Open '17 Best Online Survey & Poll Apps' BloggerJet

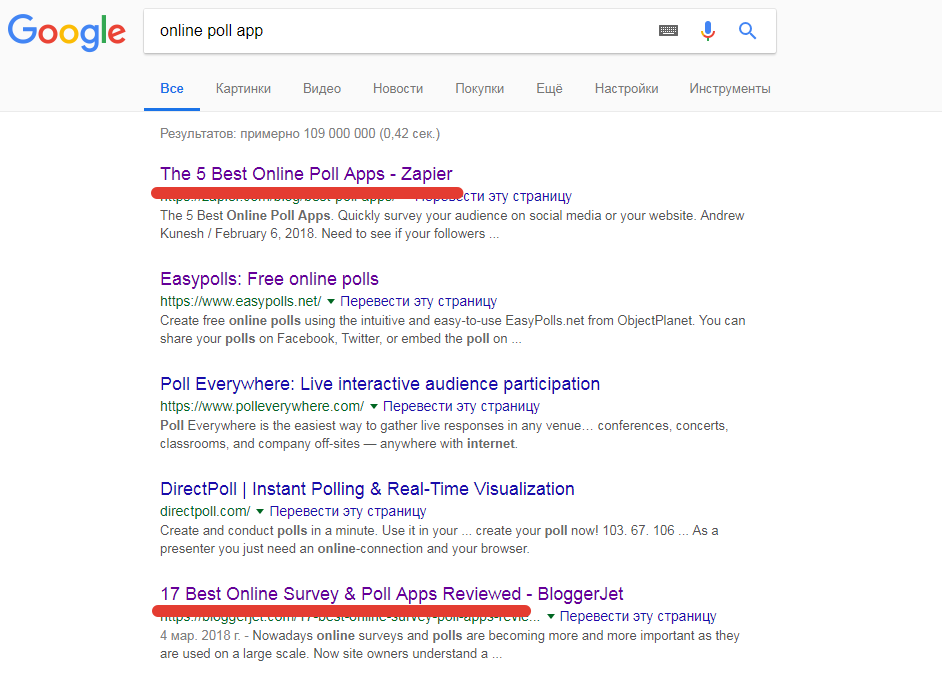391,594
